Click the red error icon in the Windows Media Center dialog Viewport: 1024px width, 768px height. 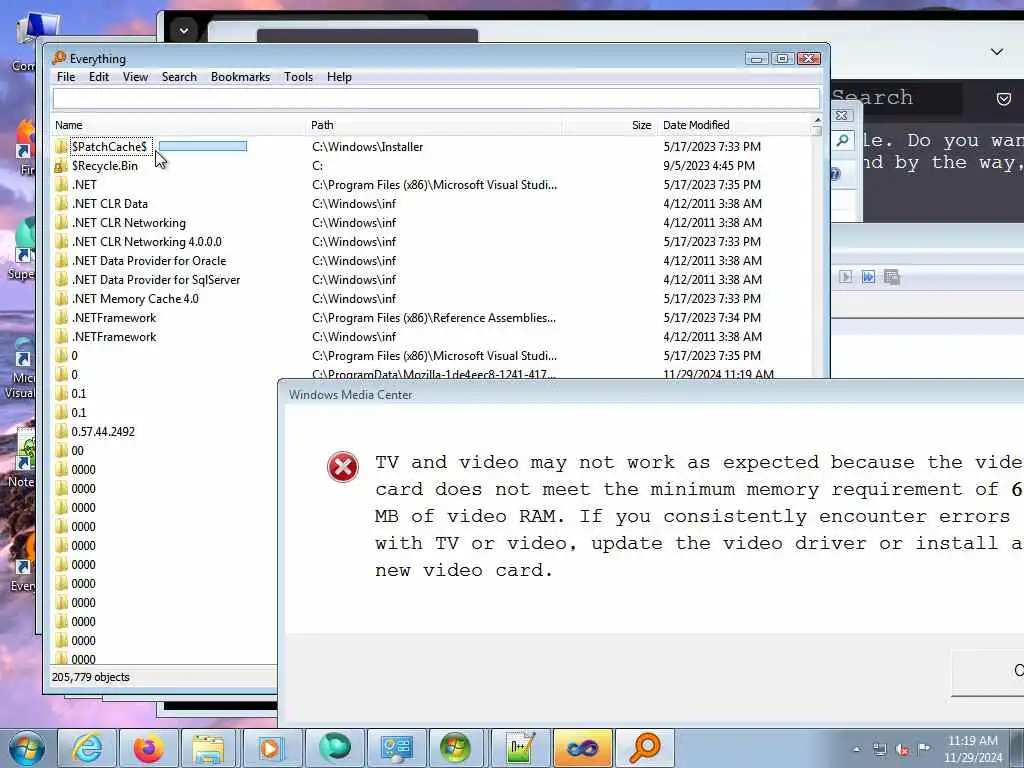tap(343, 467)
